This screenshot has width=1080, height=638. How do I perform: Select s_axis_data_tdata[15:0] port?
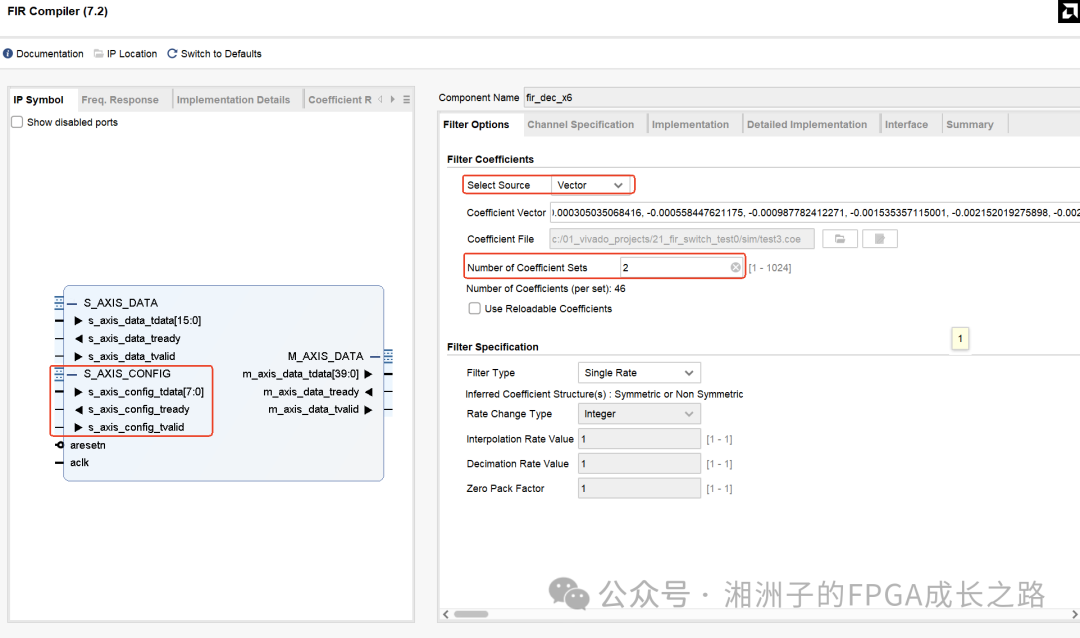tap(145, 321)
